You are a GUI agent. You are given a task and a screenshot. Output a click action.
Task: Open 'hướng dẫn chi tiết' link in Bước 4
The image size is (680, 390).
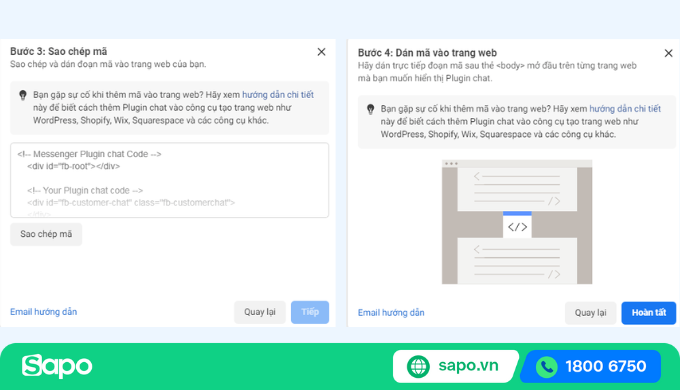coord(625,109)
